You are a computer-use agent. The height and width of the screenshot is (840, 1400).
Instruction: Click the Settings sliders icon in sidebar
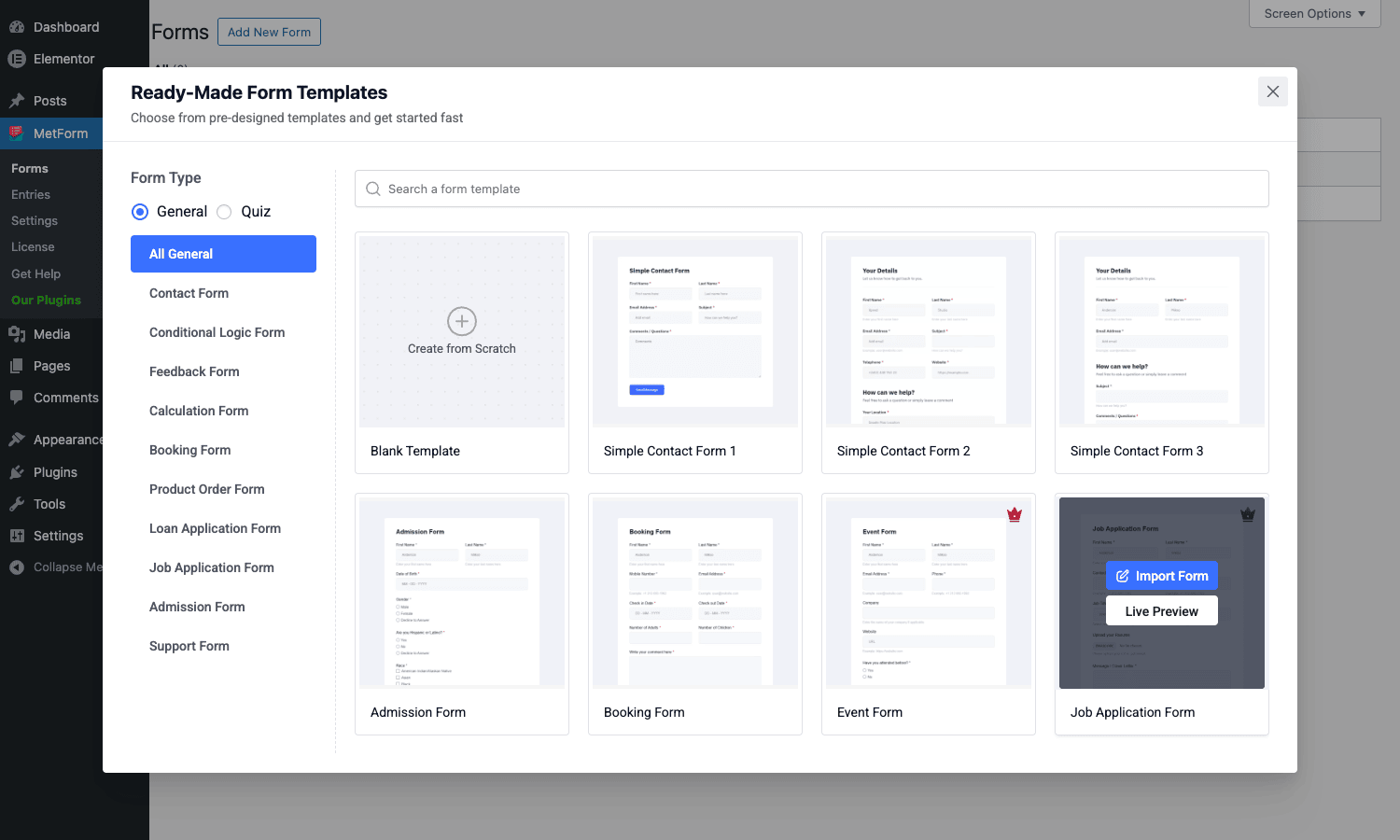17,536
